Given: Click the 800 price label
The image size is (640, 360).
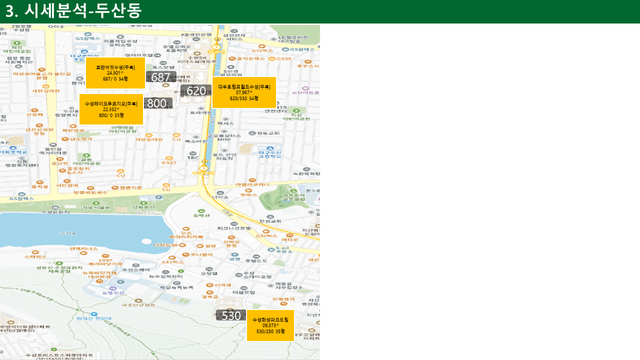Looking at the screenshot, I should (x=157, y=103).
